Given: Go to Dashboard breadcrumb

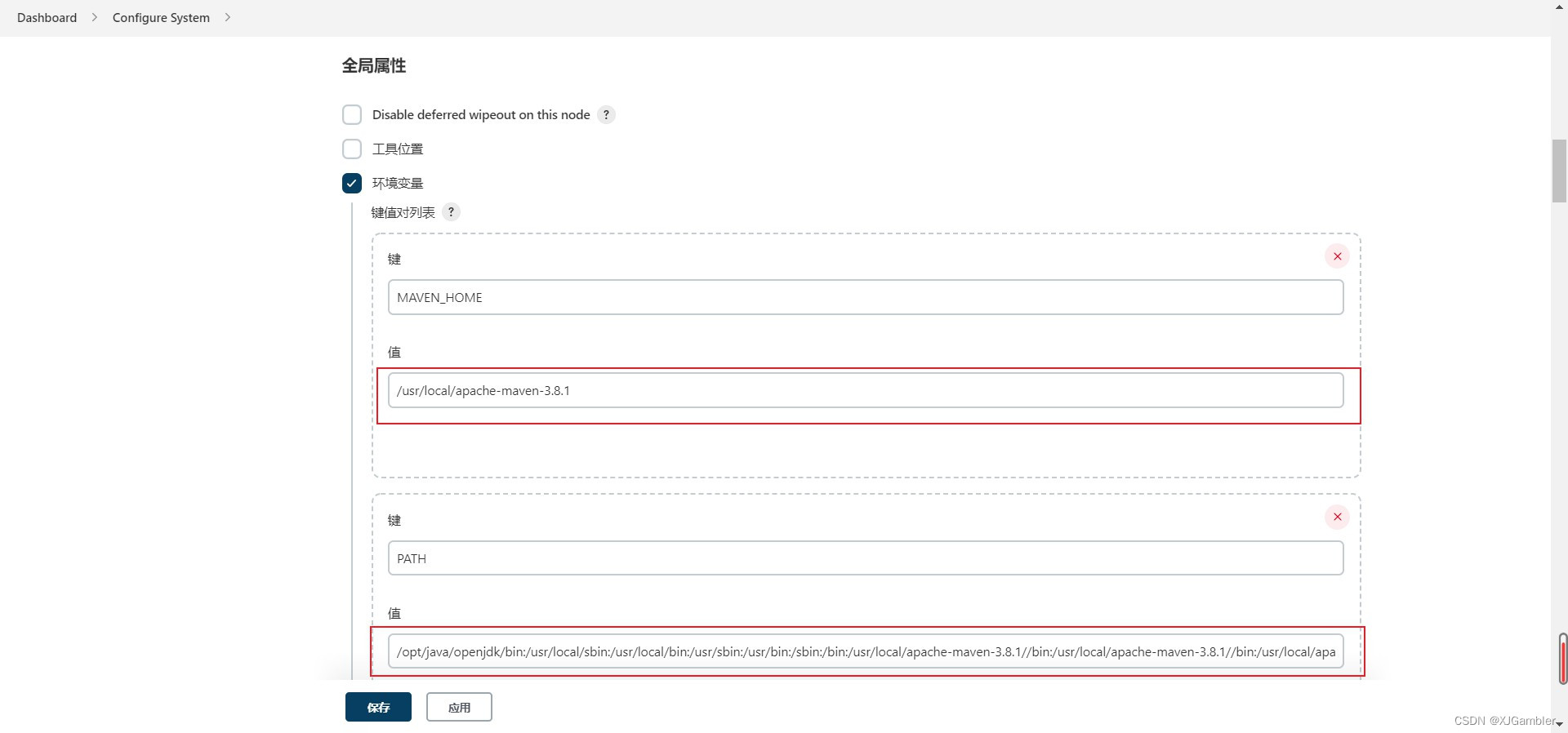Looking at the screenshot, I should 47,17.
